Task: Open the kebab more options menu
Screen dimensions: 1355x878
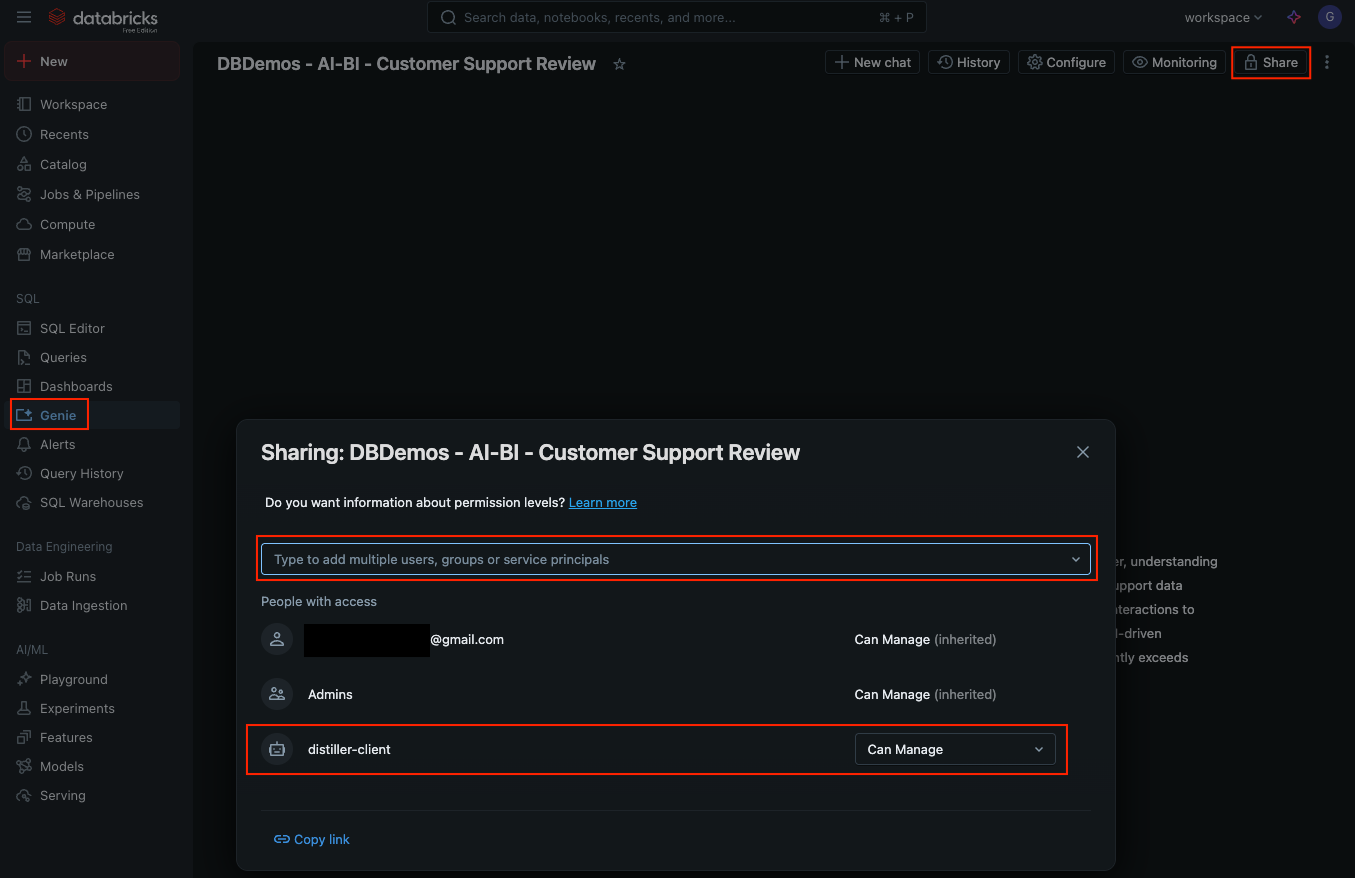Action: (x=1327, y=62)
